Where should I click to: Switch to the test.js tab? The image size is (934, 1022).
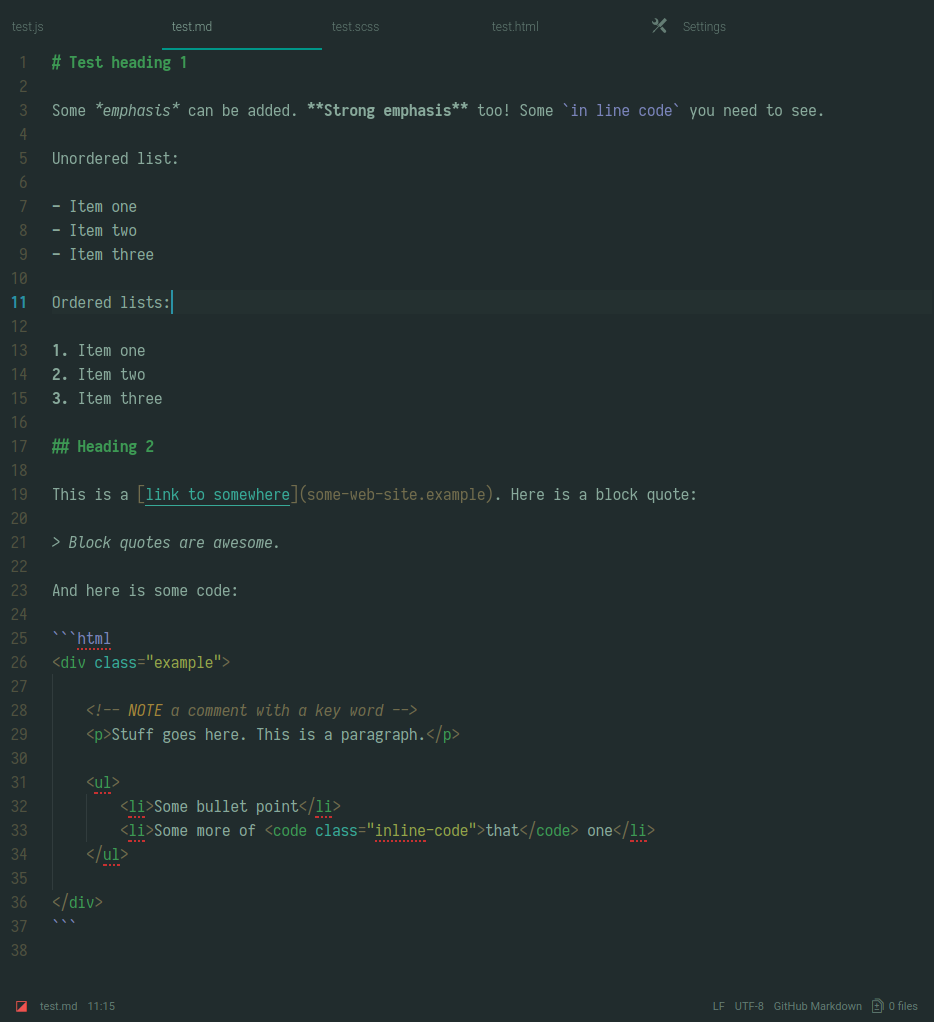27,27
